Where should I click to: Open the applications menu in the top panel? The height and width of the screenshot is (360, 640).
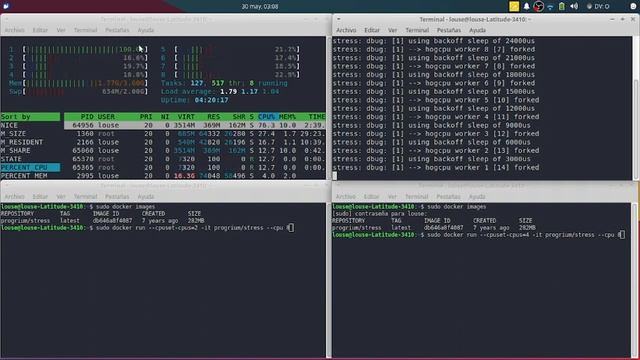tap(6, 6)
